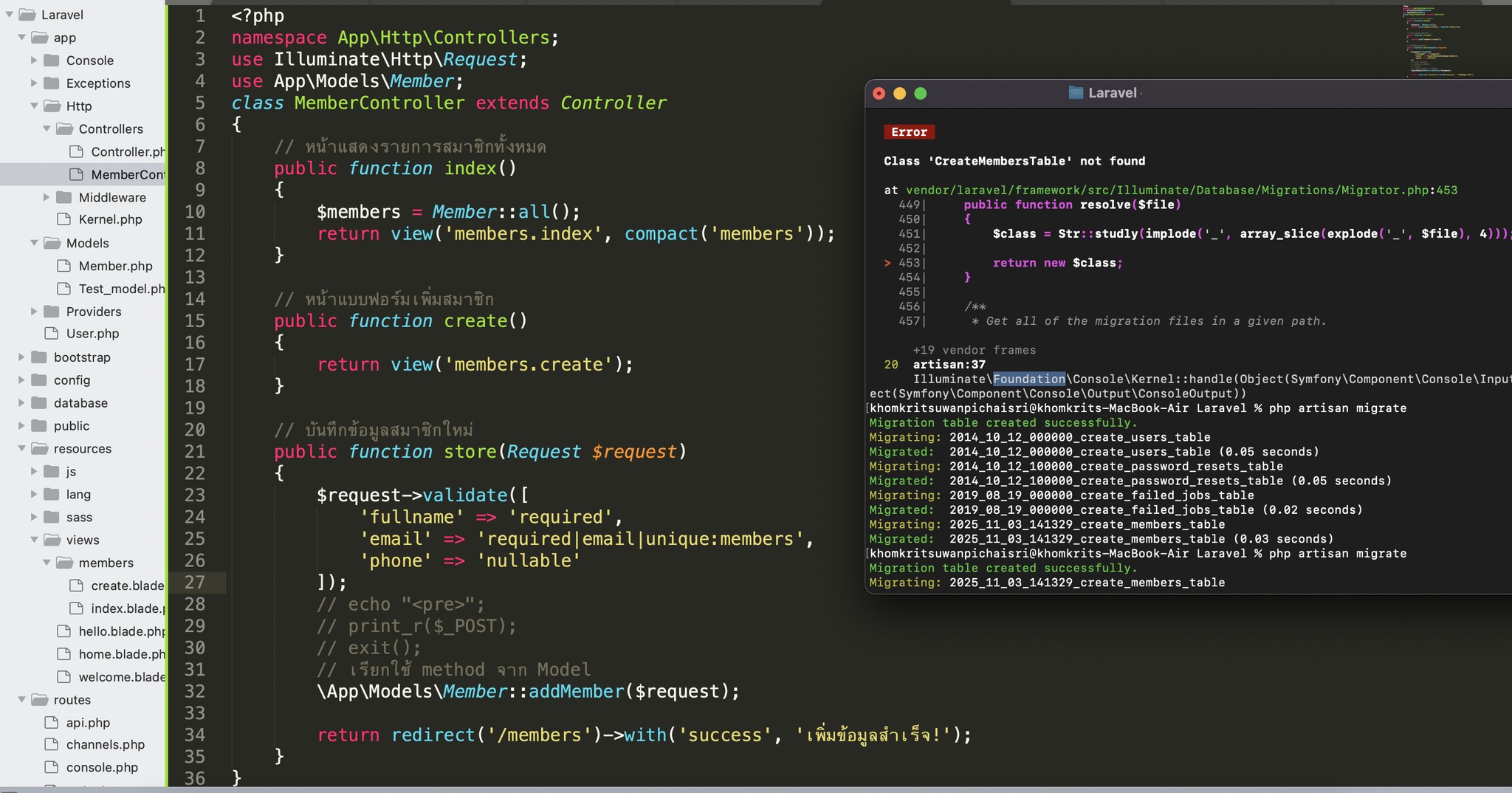Click the js folder icon
Image resolution: width=1512 pixels, height=793 pixels.
(x=52, y=471)
